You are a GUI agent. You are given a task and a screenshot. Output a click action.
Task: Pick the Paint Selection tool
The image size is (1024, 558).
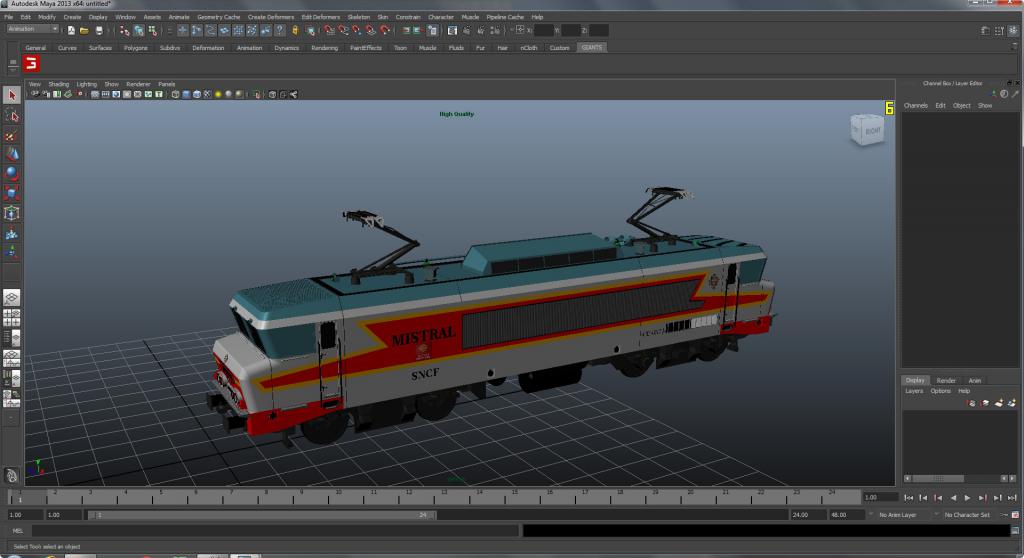tap(12, 135)
